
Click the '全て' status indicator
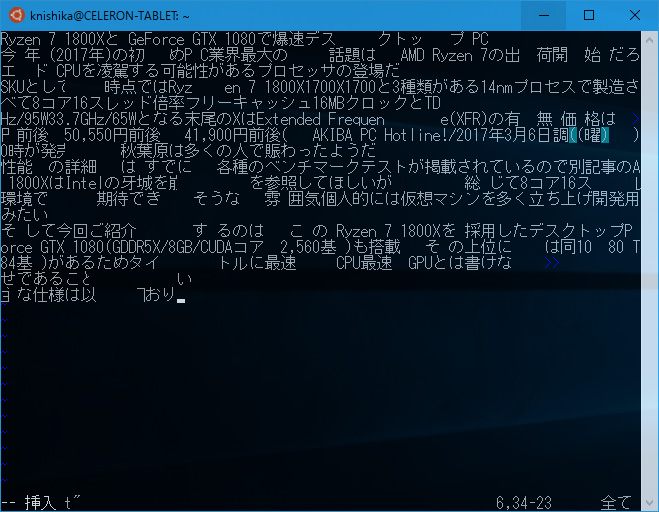(616, 503)
